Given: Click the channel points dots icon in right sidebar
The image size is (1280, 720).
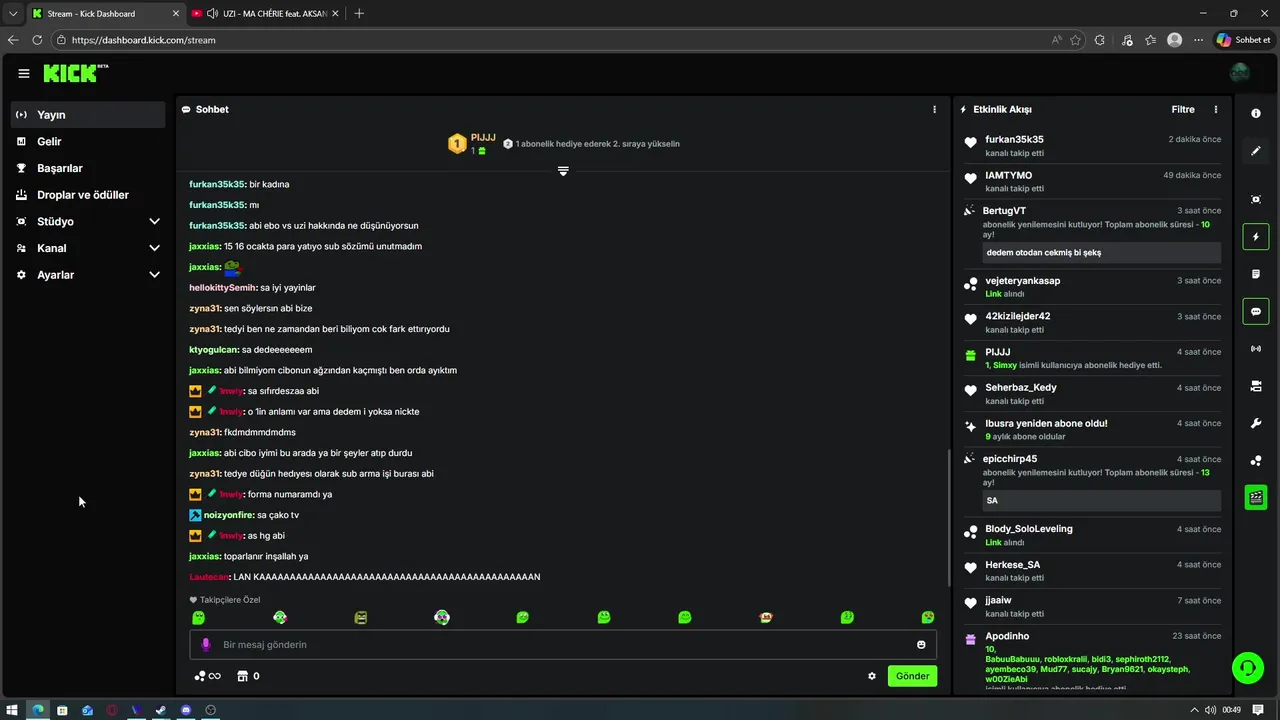Looking at the screenshot, I should (1256, 460).
